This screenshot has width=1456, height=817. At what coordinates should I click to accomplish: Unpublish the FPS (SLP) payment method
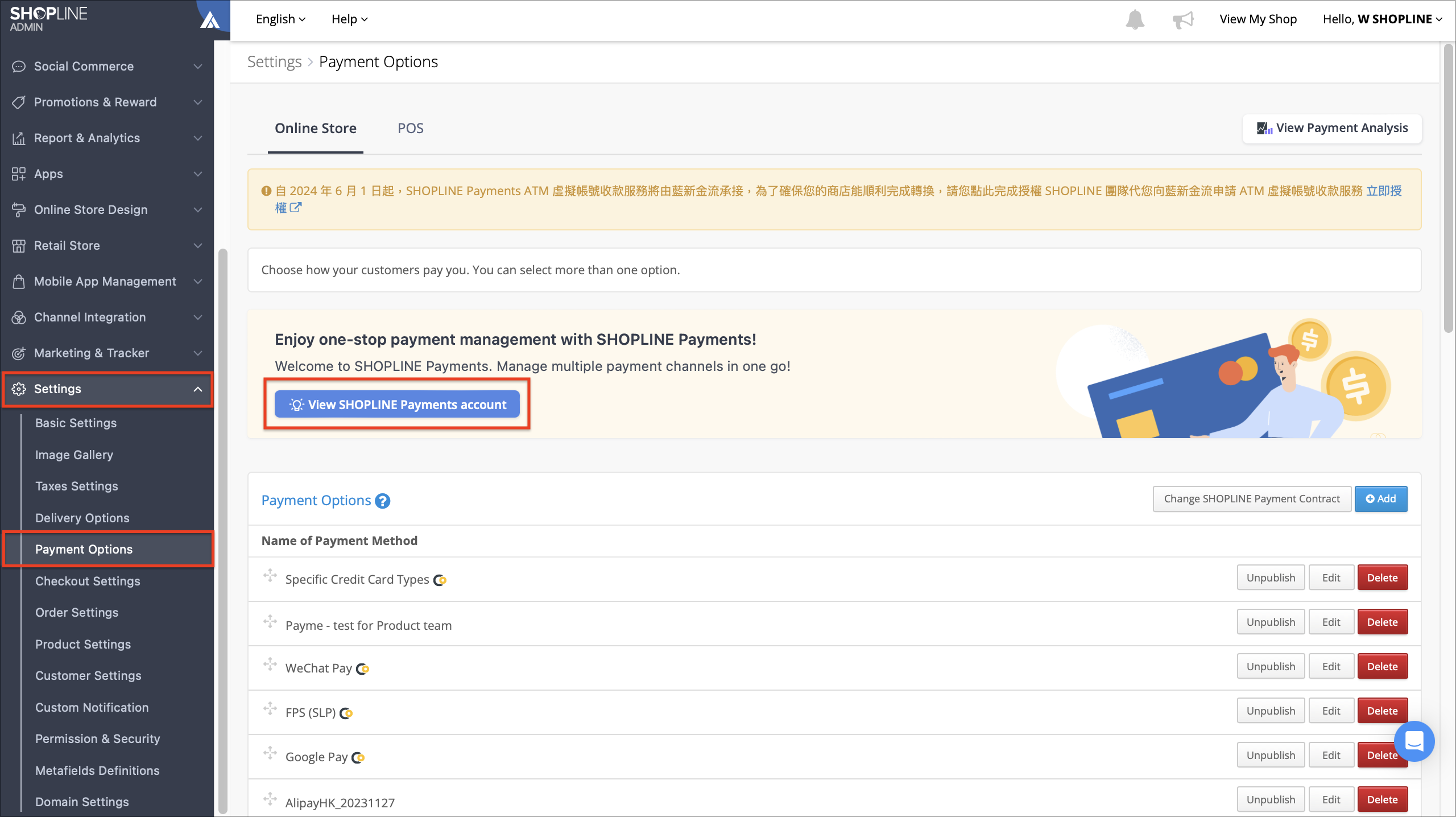[x=1271, y=711]
